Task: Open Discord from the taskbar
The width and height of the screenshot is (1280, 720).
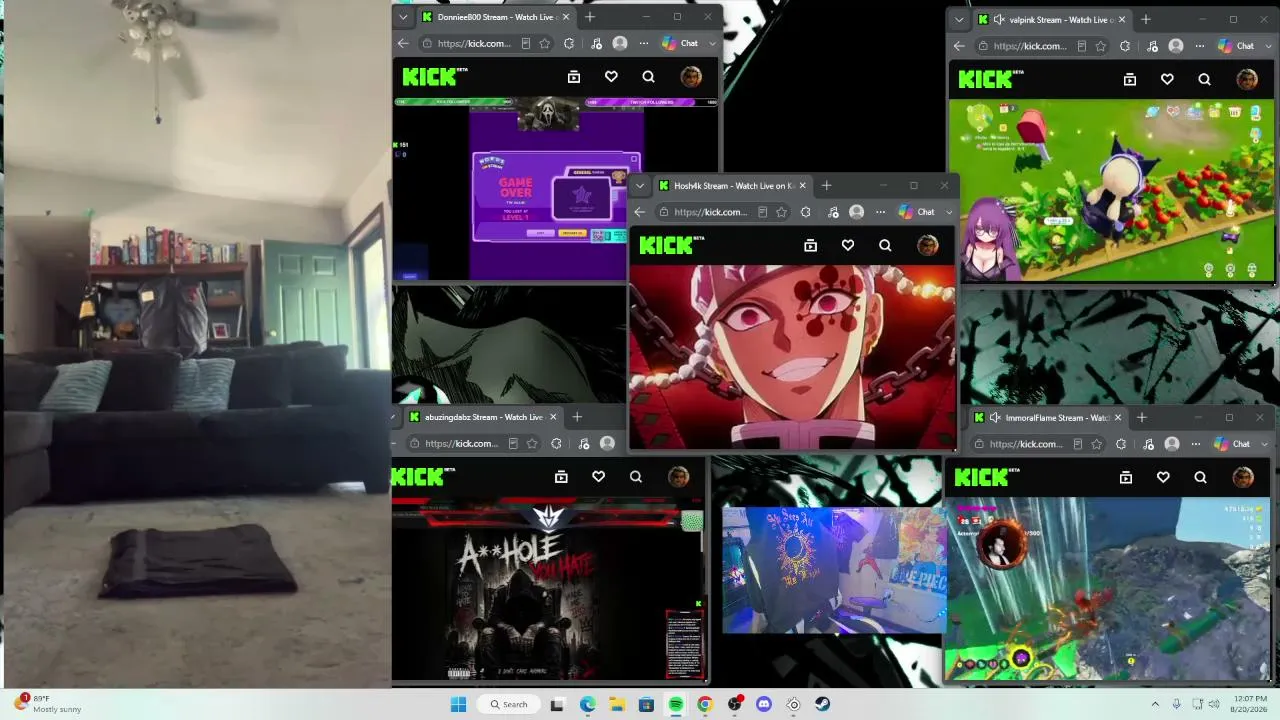Action: click(x=764, y=705)
